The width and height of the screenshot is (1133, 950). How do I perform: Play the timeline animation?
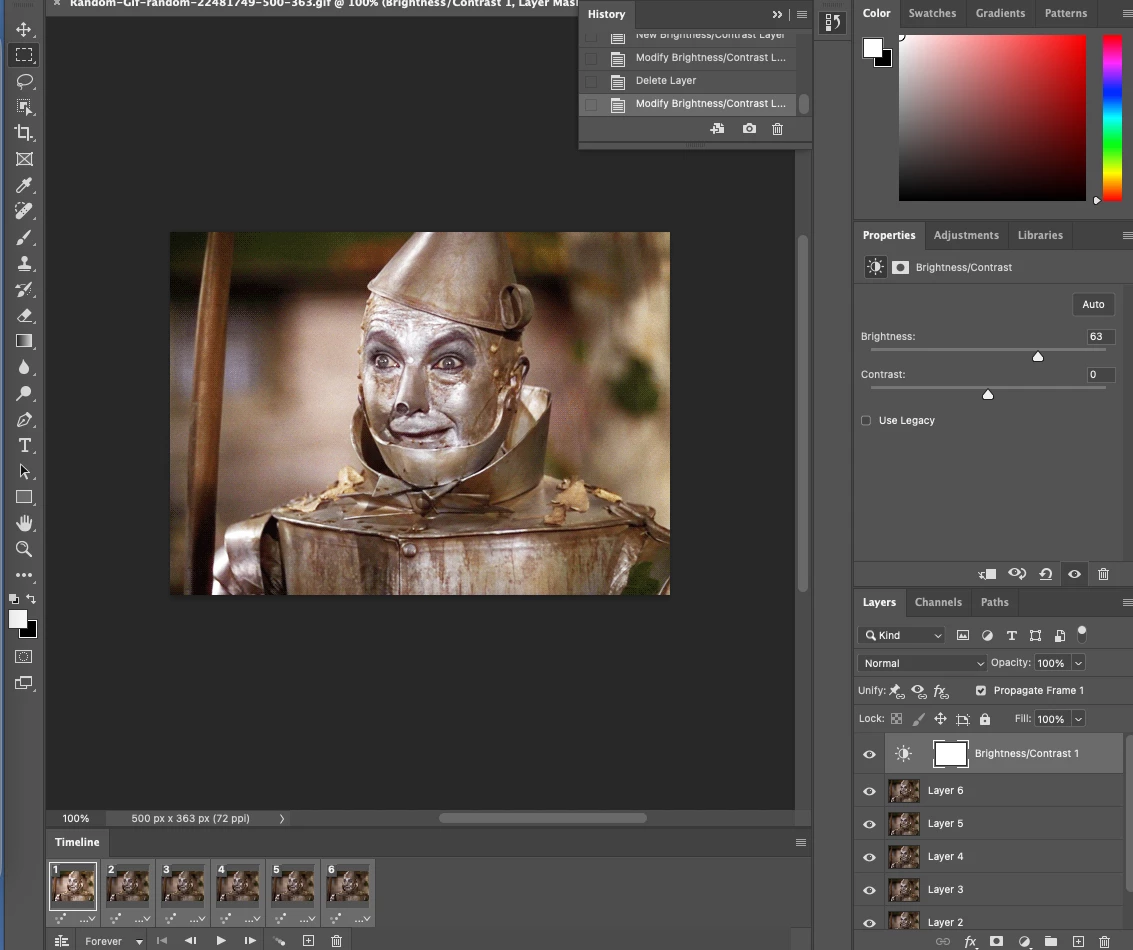point(221,941)
